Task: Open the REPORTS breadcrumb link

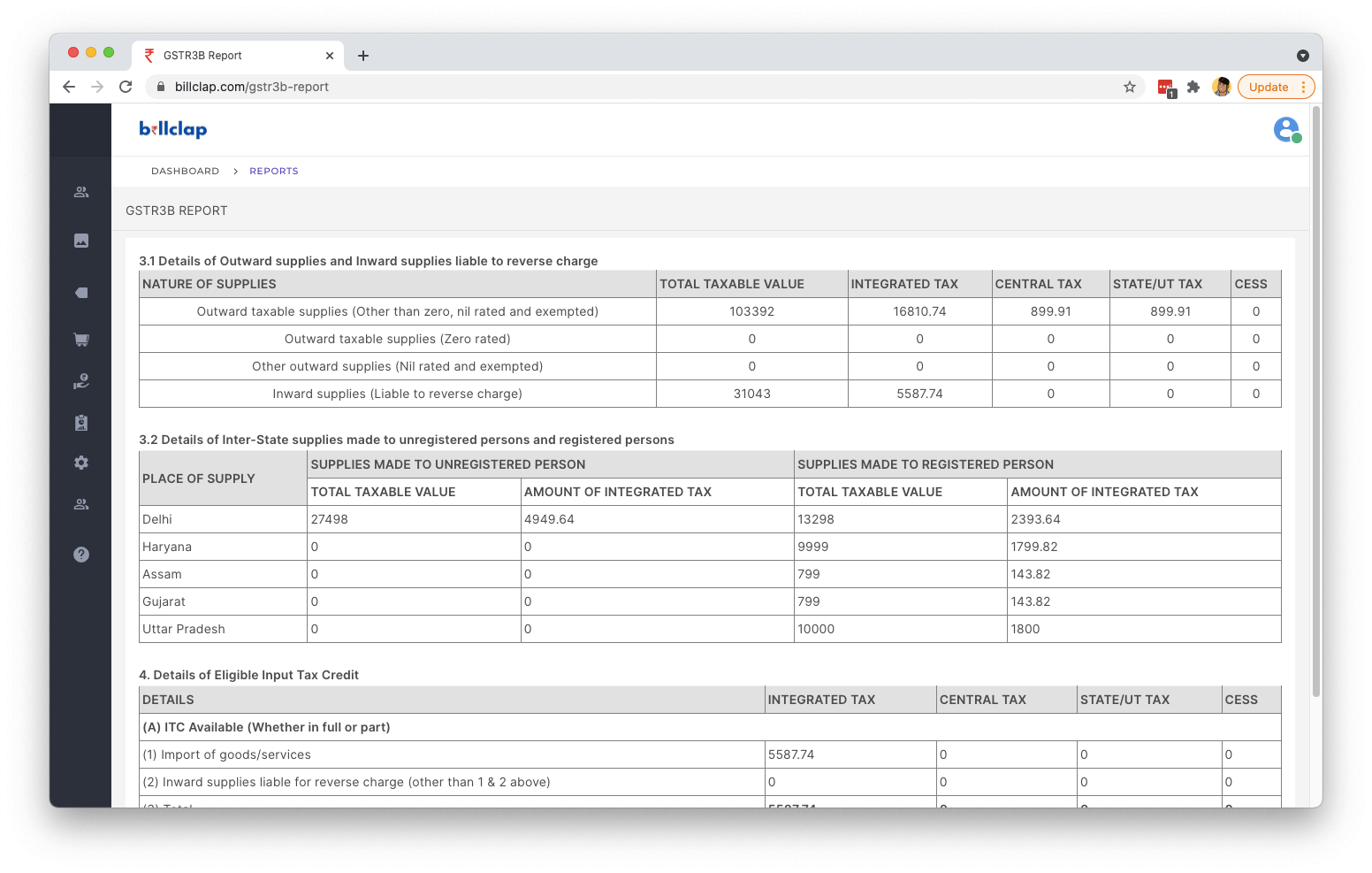Action: pos(274,172)
